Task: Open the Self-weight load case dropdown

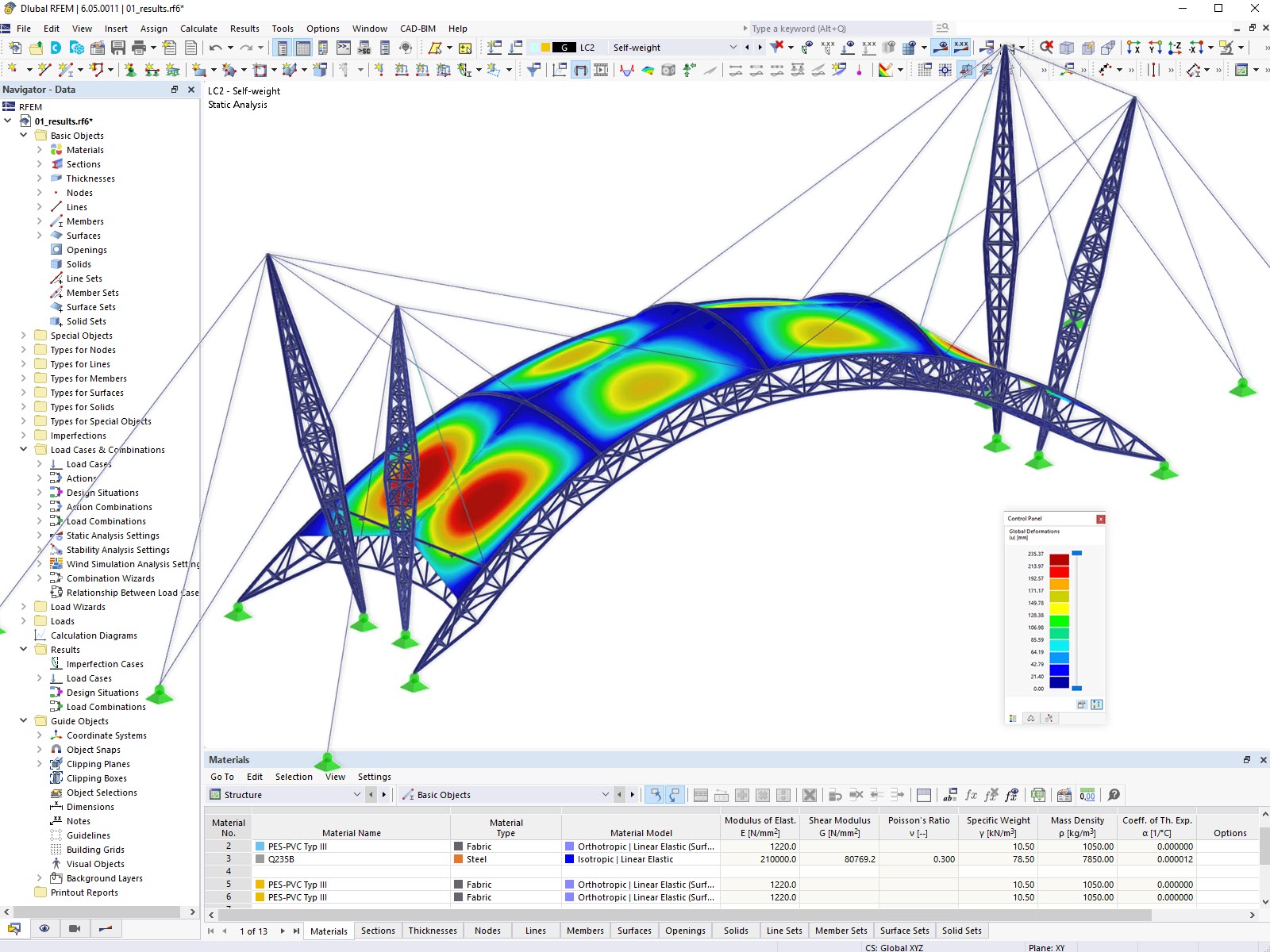Action: pos(733,48)
